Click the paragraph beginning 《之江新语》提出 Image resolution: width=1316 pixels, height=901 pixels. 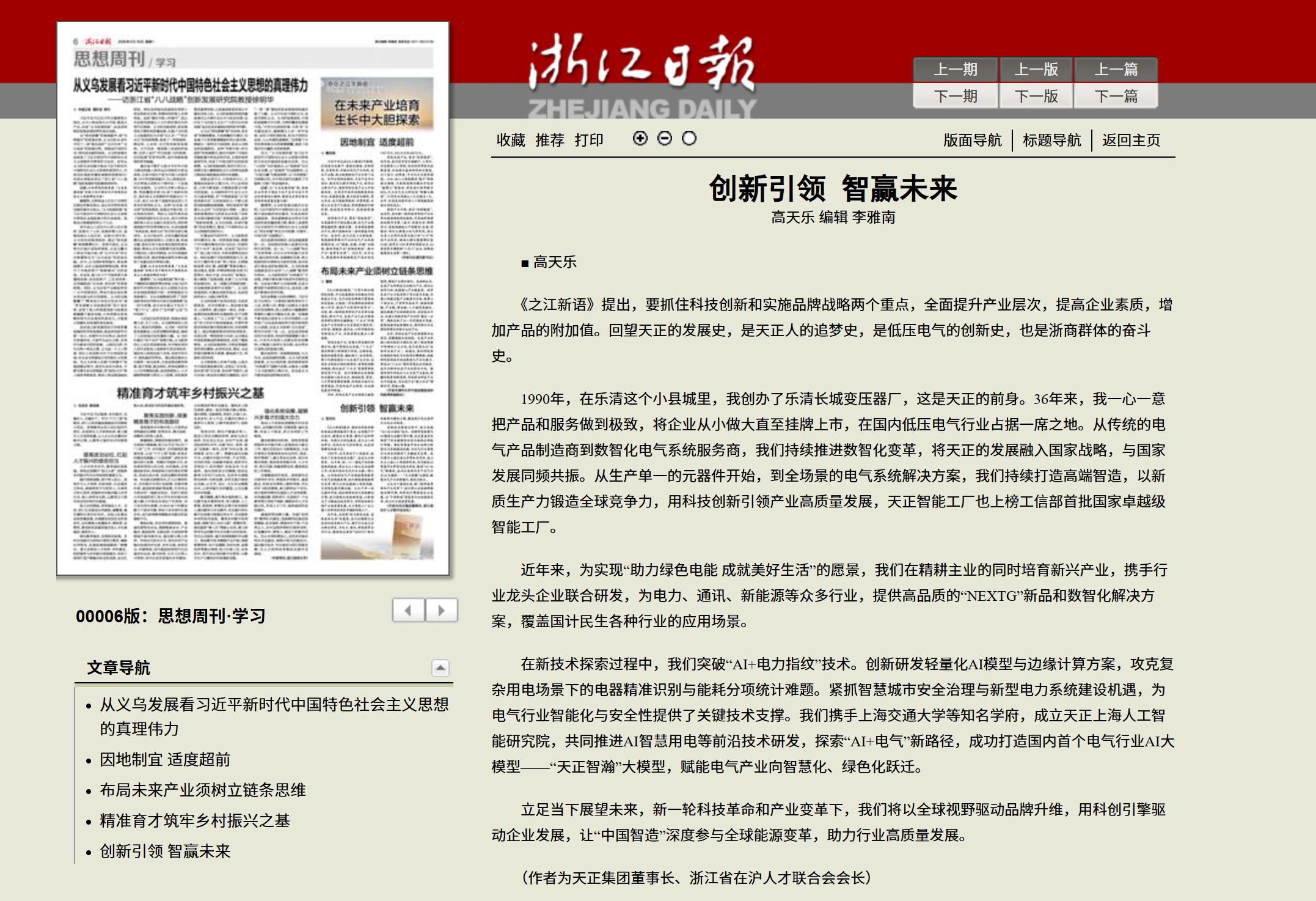tap(832, 331)
